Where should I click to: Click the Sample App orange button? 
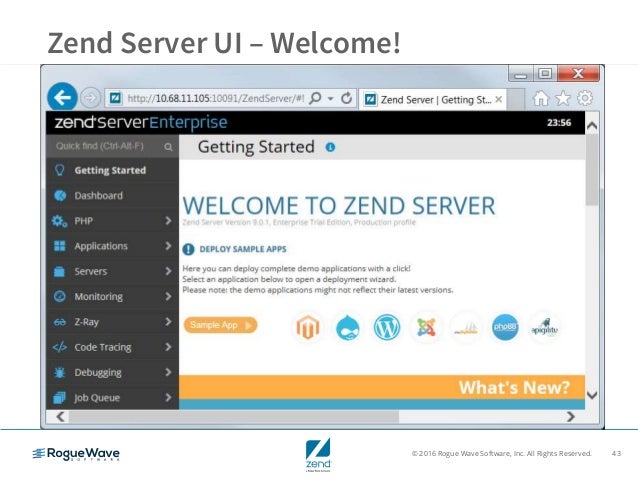(221, 325)
